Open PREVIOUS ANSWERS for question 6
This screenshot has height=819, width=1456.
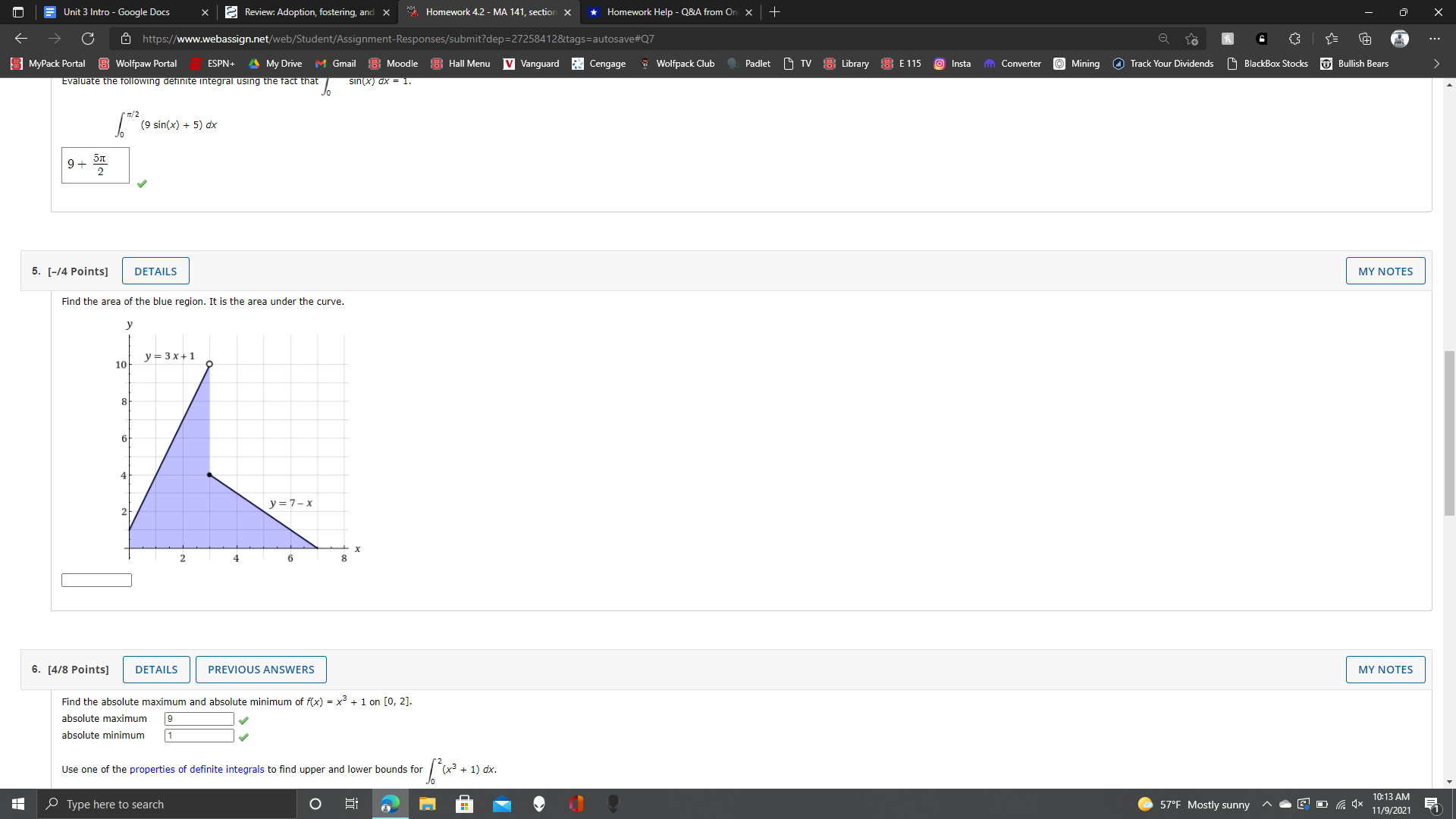tap(261, 670)
